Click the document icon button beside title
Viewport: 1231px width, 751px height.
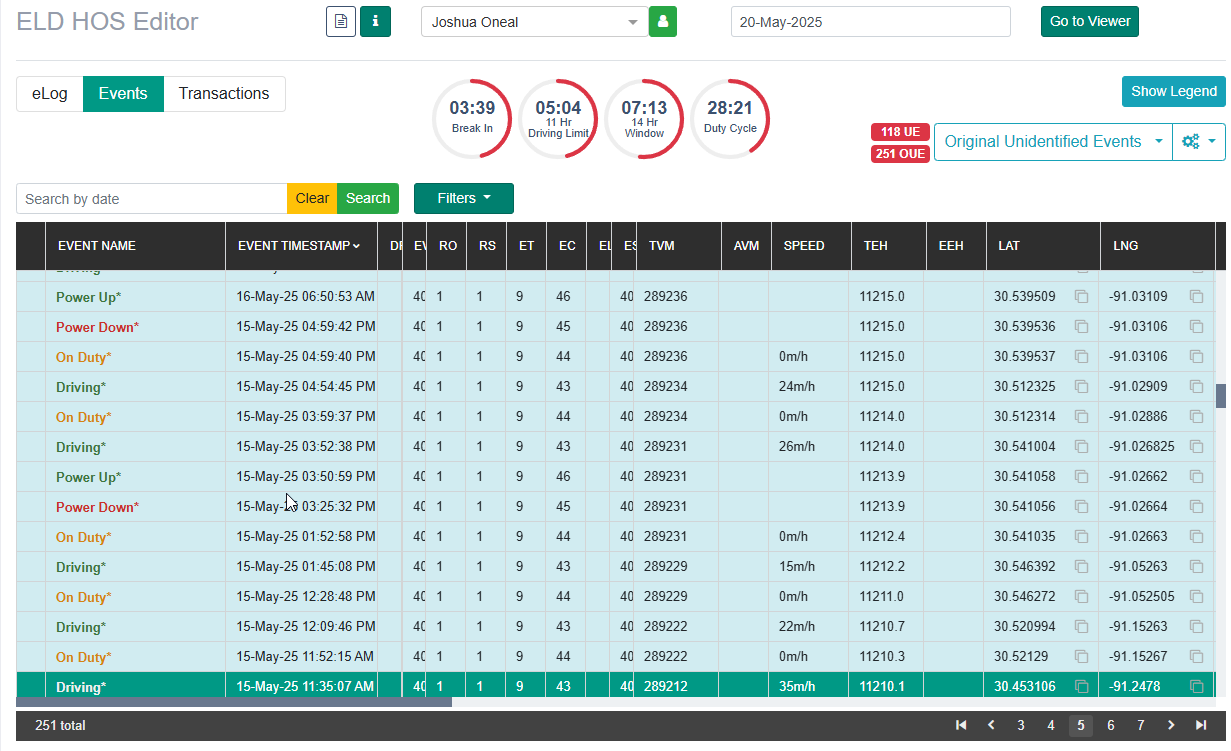tap(341, 21)
